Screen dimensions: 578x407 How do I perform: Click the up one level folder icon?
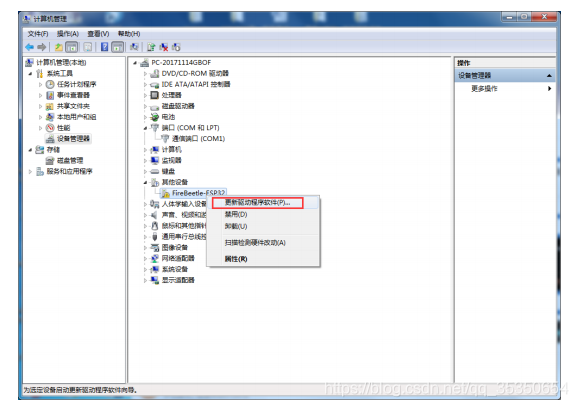(x=59, y=47)
